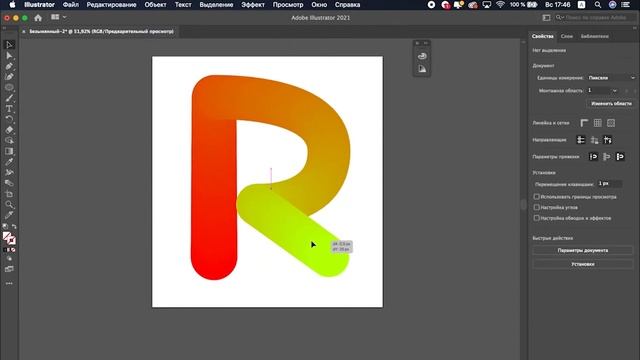Open the Единицы измерения units dropdown
This screenshot has width=640, height=360.
pos(611,78)
